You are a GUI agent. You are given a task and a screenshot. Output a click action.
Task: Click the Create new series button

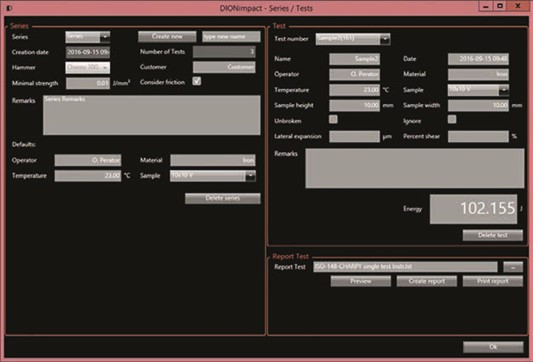pos(167,36)
